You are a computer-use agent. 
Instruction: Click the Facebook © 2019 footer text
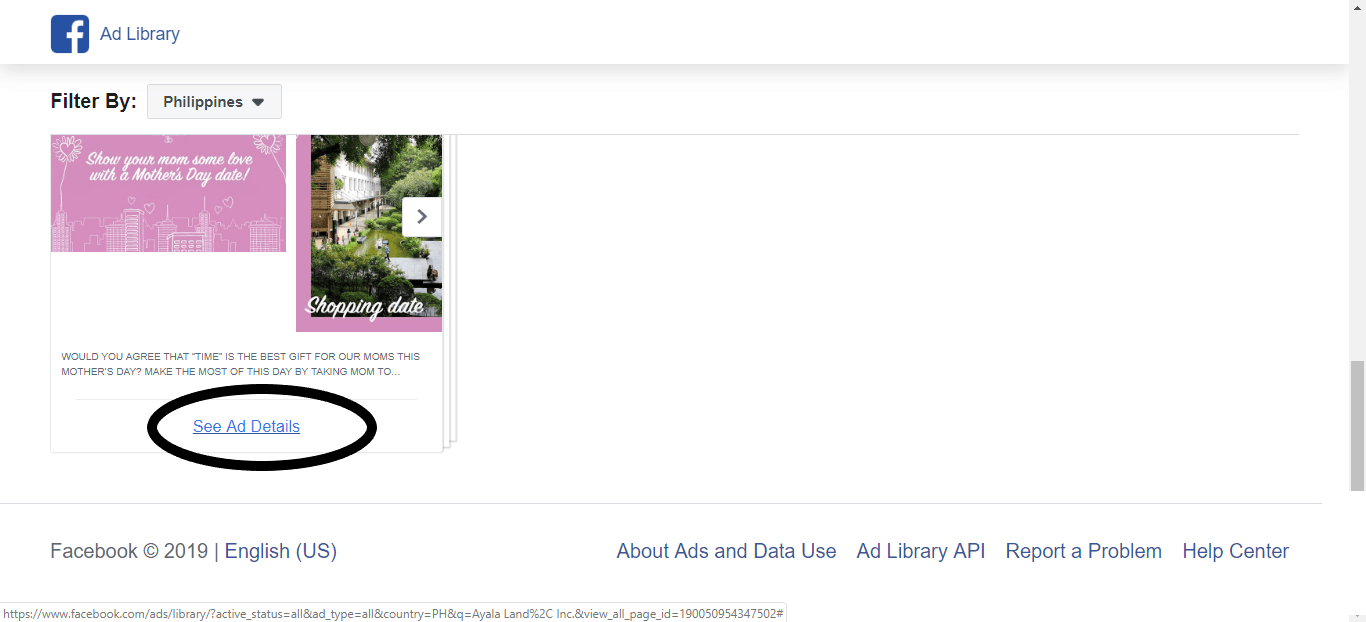[x=129, y=551]
